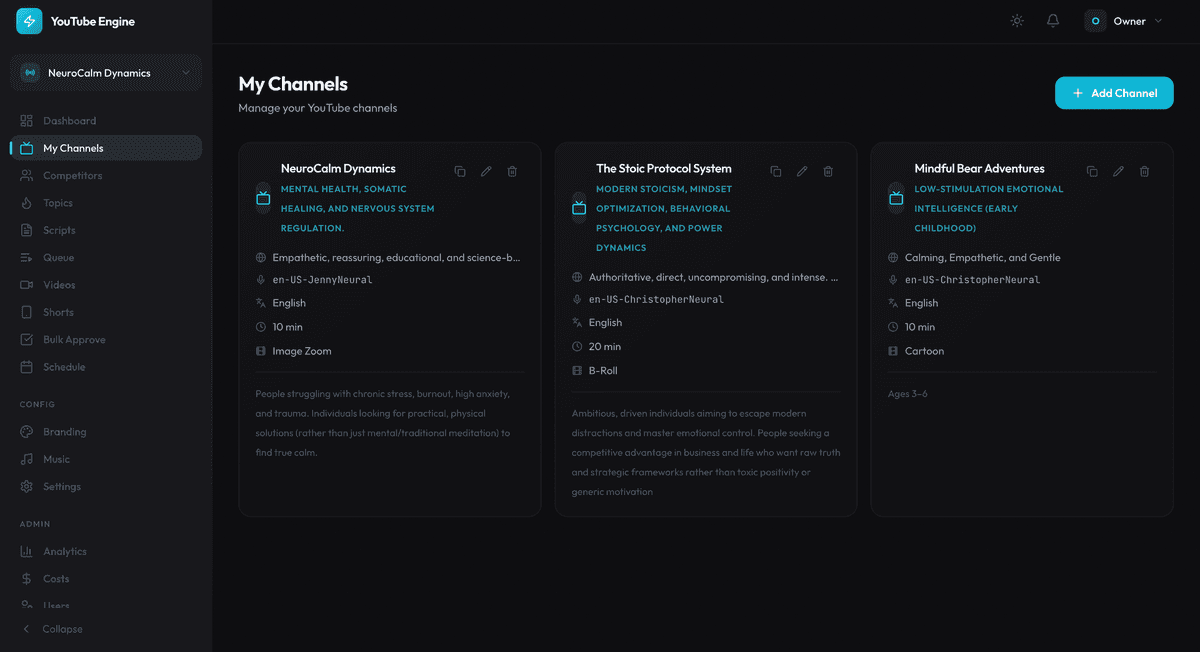This screenshot has width=1200, height=652.
Task: Open Music under Config
Action: 106,459
